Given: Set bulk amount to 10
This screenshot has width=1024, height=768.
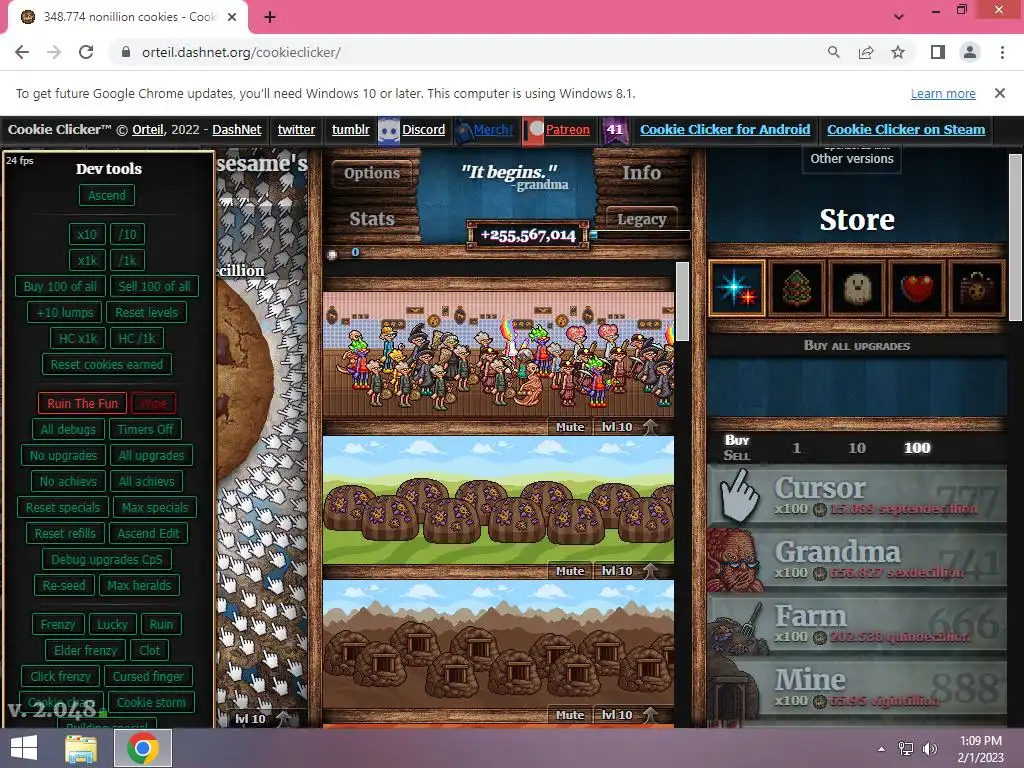Looking at the screenshot, I should [x=857, y=448].
